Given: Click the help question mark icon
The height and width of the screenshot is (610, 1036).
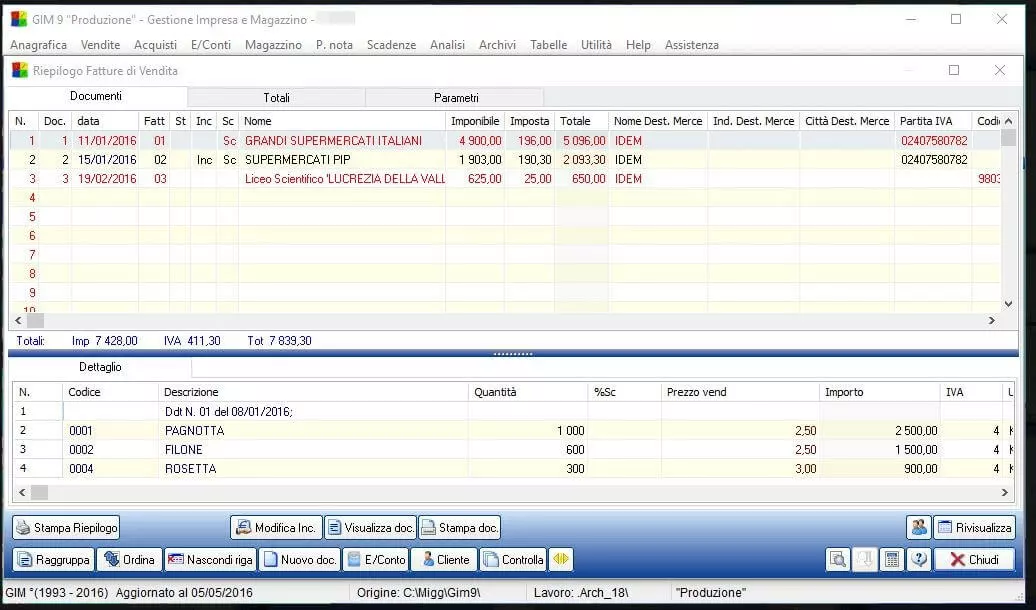Looking at the screenshot, I should point(918,560).
